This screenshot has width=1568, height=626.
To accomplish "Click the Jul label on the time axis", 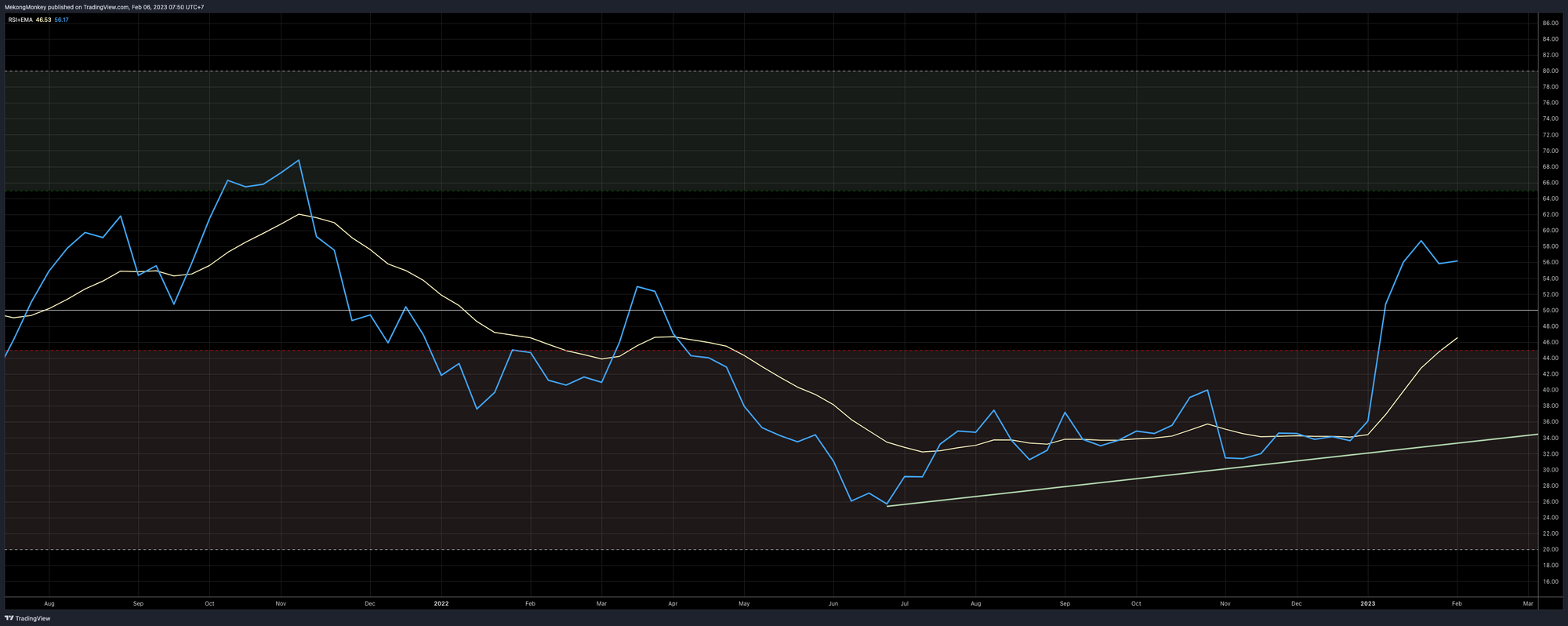I will tap(904, 604).
